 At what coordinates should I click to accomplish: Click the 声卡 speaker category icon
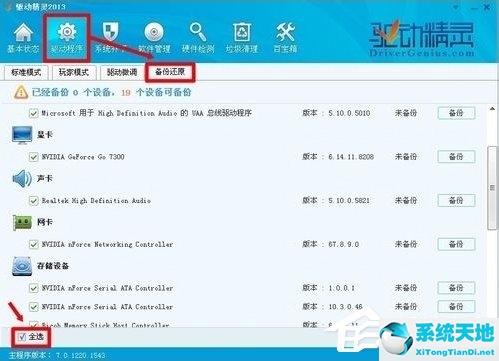click(22, 178)
